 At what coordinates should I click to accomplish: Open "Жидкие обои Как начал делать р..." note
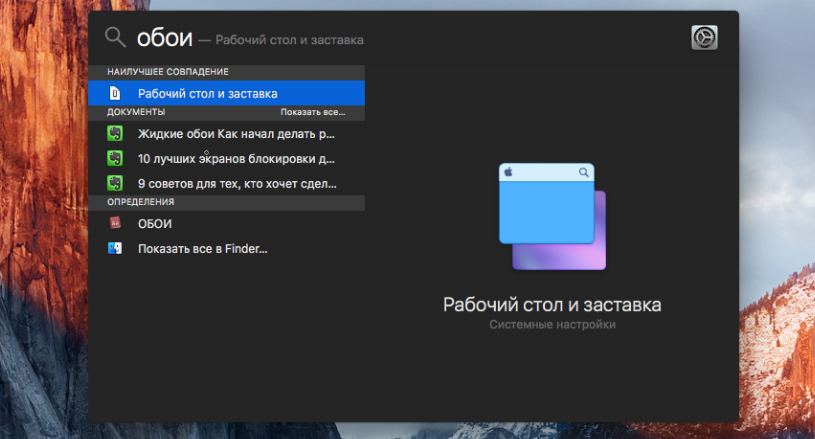click(227, 134)
